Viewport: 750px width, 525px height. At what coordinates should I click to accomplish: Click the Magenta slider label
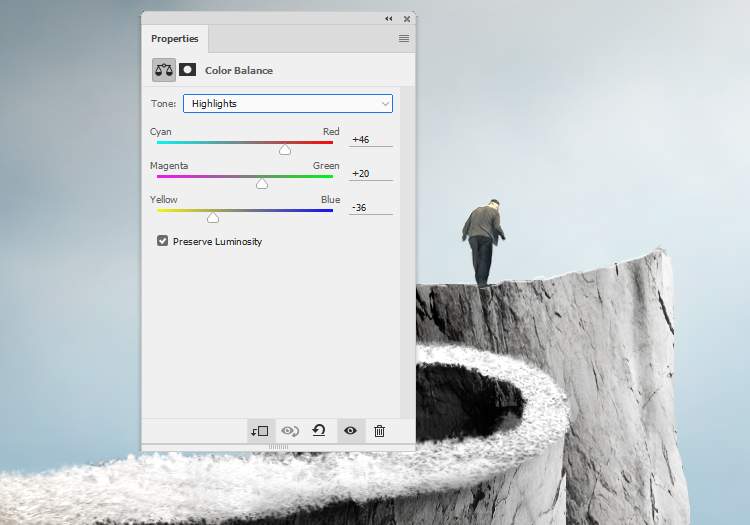point(169,166)
